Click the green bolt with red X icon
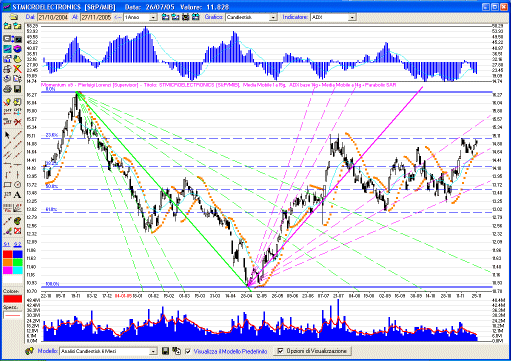 tap(17, 69)
